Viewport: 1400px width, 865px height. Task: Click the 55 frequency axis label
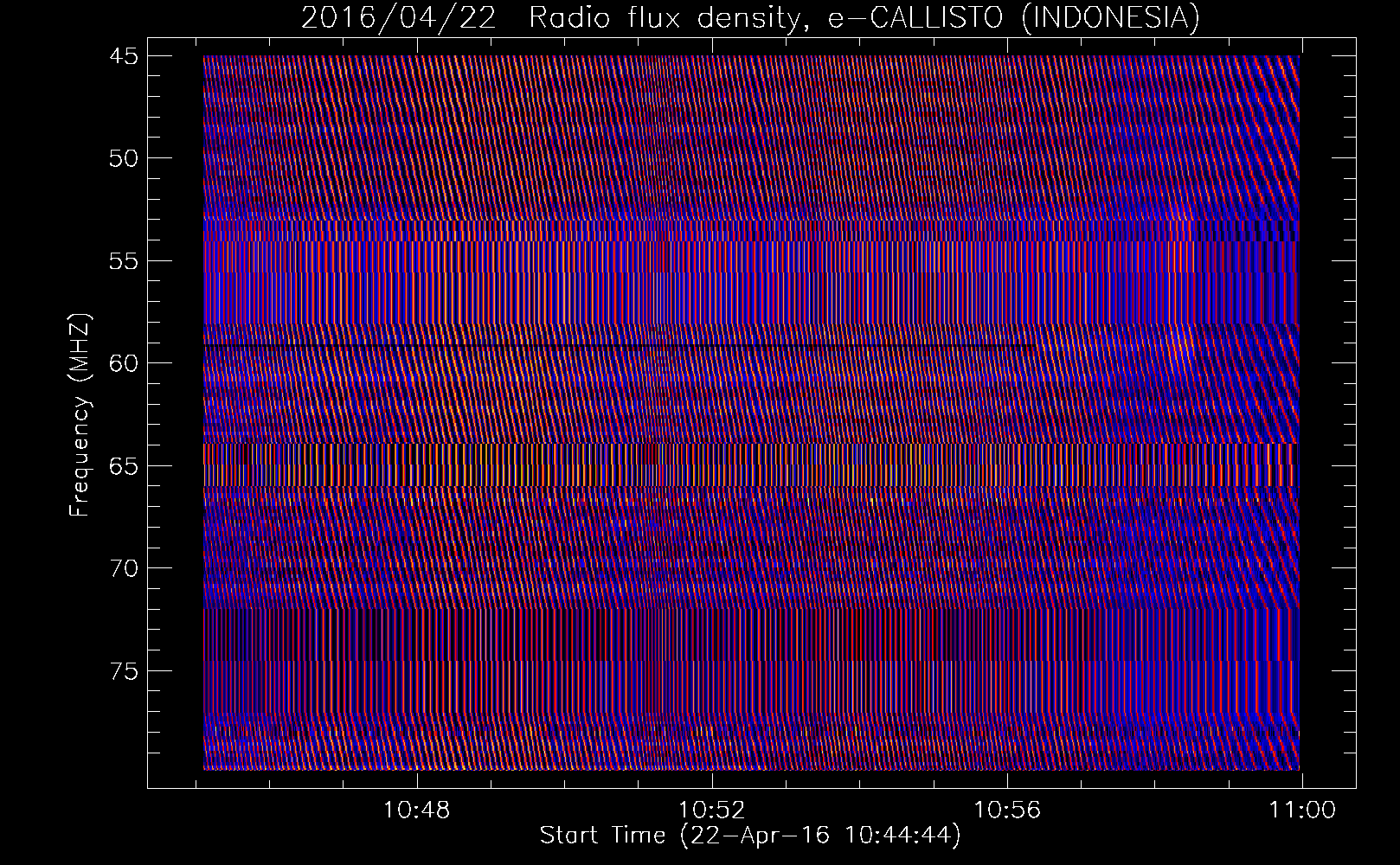[123, 261]
